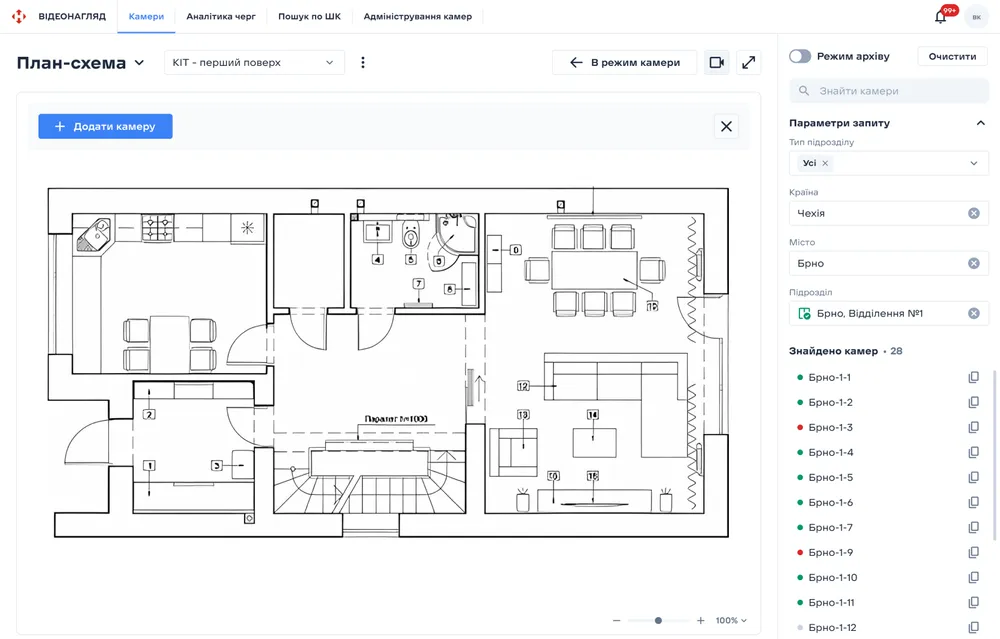
Task: Copy icon for Брно-1-5
Action: coord(974,477)
